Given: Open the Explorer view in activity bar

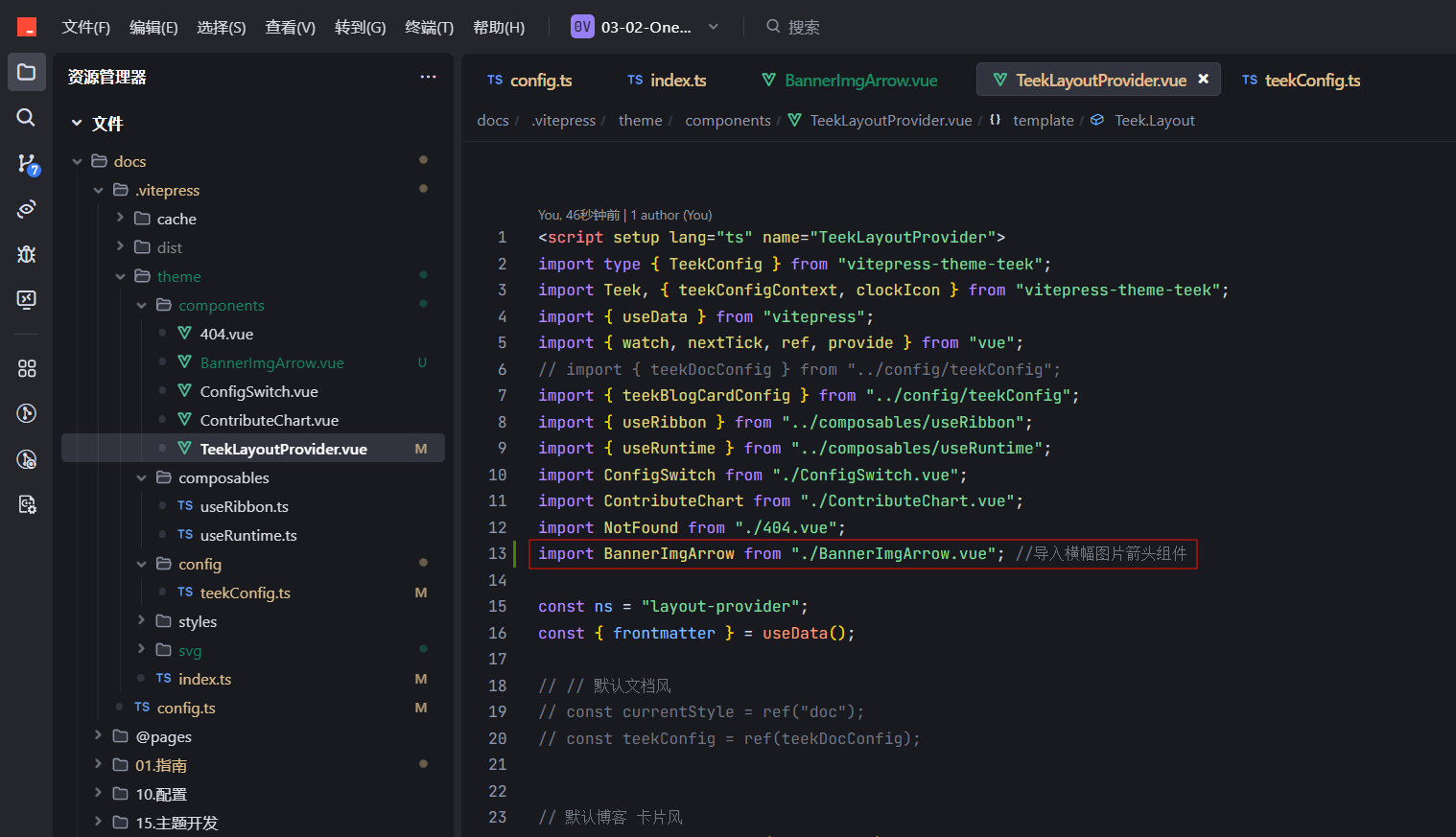Looking at the screenshot, I should [x=27, y=72].
